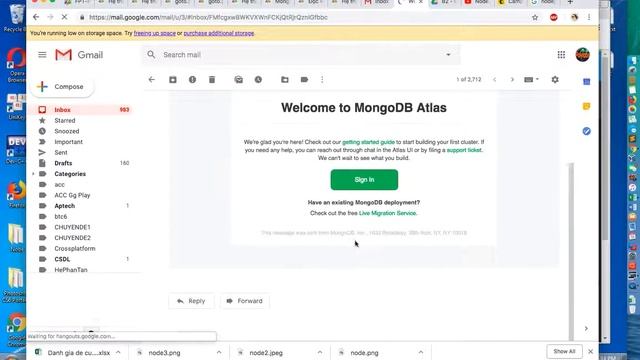640x360 pixels.
Task: Go back to inbox with the arrow icon
Action: point(152,80)
